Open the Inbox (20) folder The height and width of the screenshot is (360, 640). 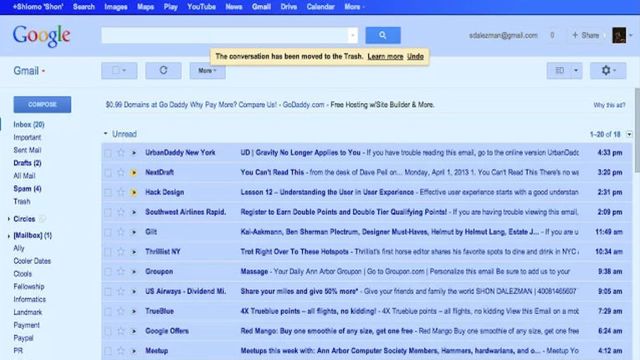pos(29,124)
